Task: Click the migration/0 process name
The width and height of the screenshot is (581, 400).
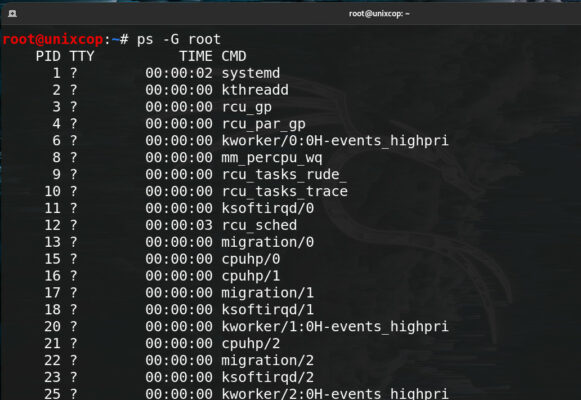Action: pos(268,242)
